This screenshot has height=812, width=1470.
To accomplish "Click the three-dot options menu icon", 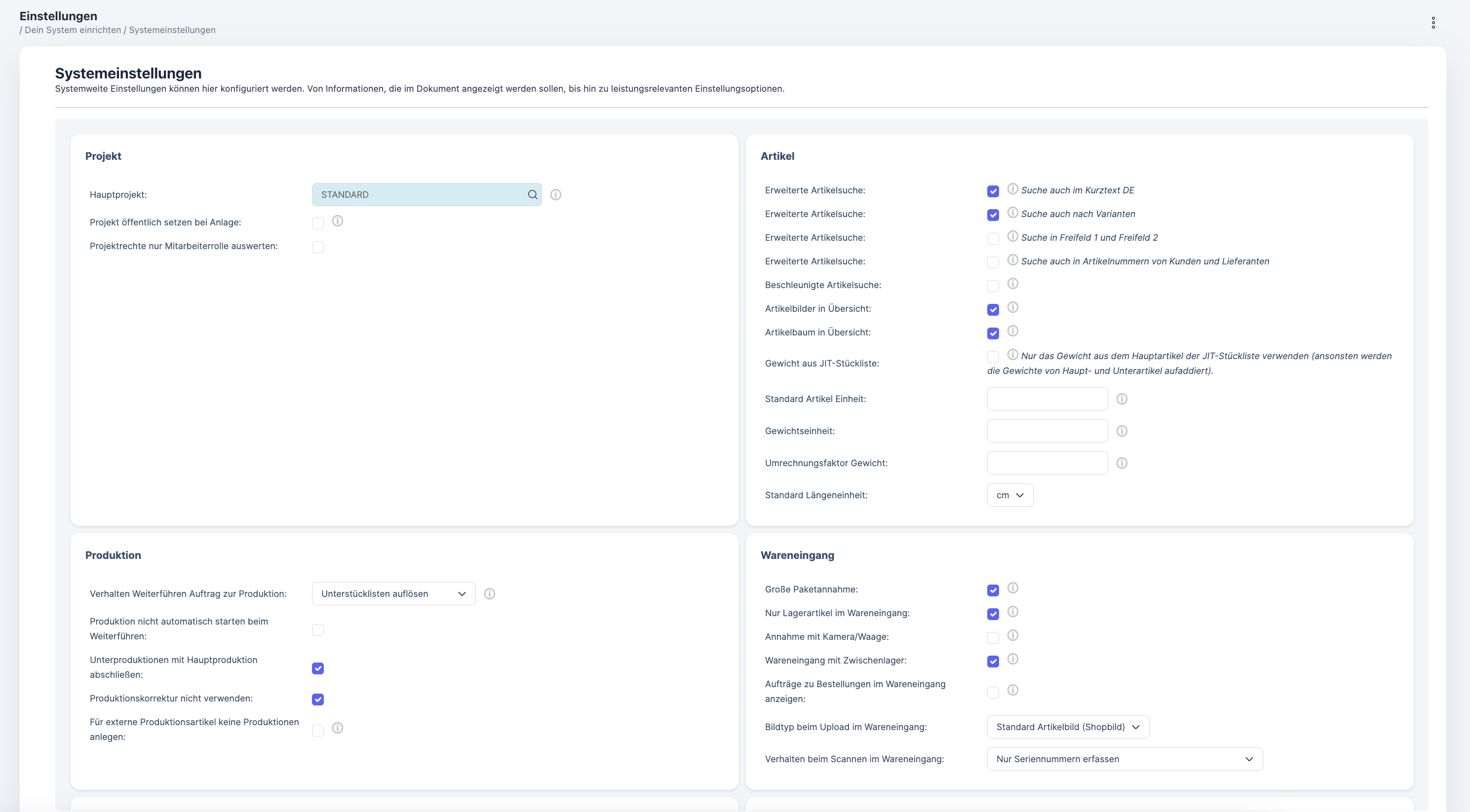I will [x=1433, y=23].
